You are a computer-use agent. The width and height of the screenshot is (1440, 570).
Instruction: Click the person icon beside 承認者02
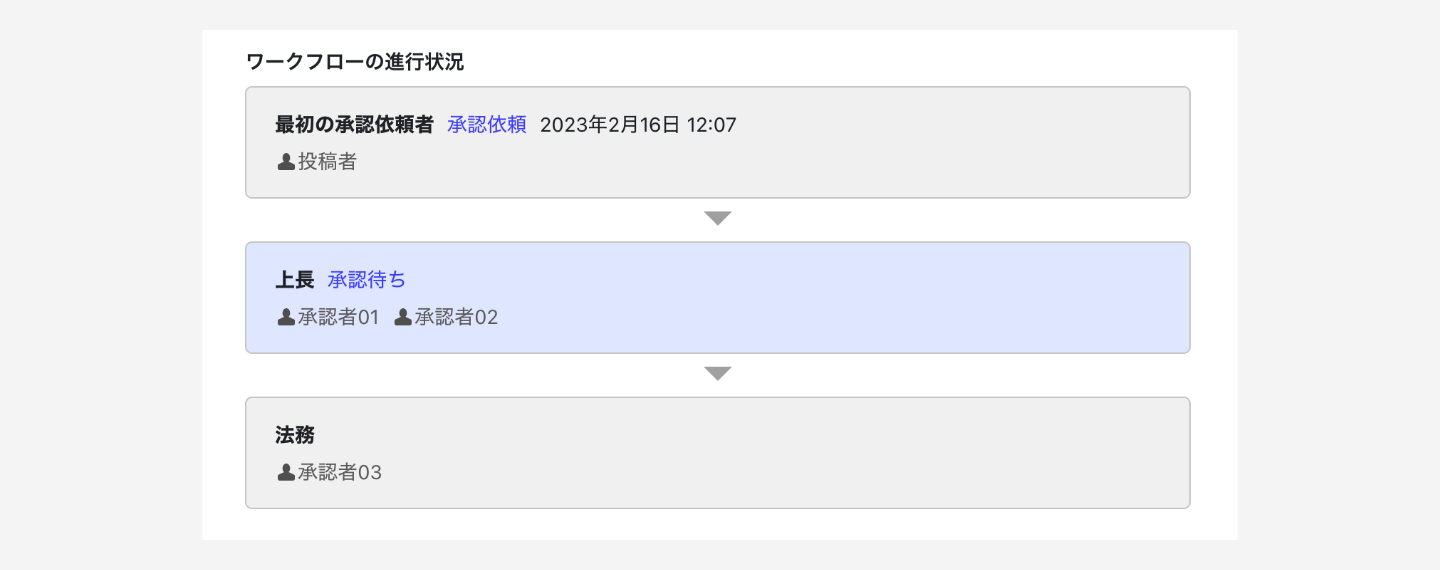[403, 318]
